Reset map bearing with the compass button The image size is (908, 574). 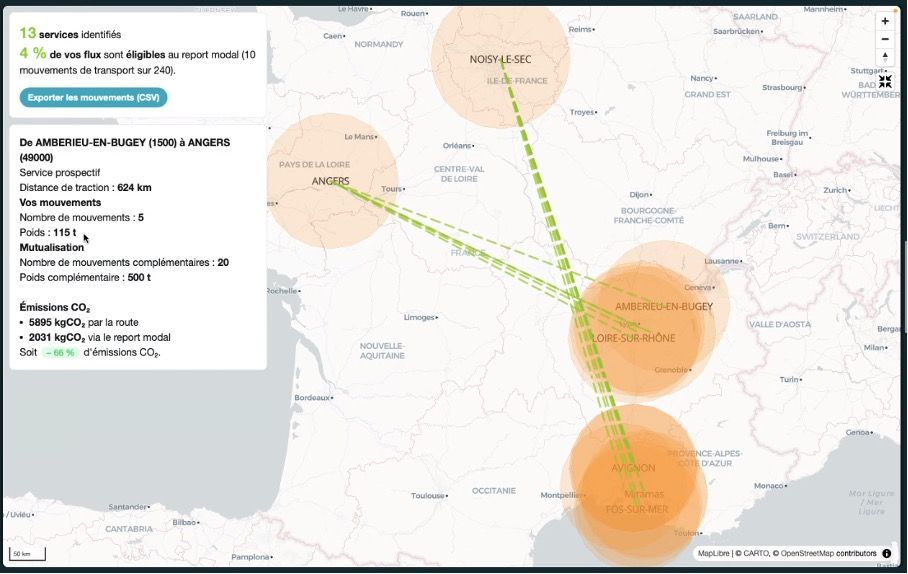coord(885,57)
